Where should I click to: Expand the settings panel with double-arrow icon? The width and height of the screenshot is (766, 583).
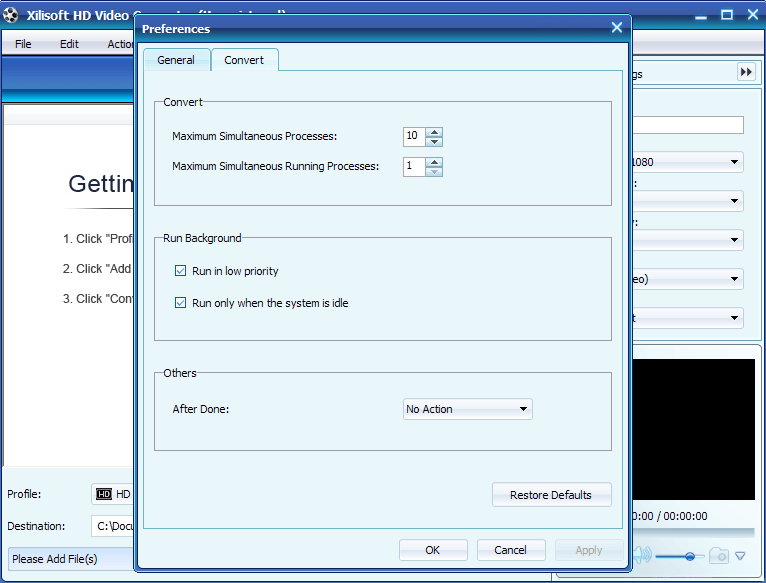[746, 72]
